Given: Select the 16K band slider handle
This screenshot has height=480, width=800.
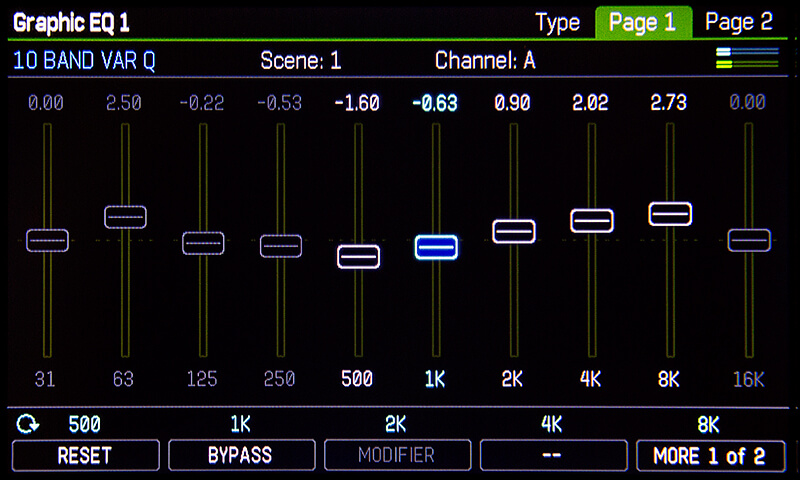Looking at the screenshot, I should point(748,240).
